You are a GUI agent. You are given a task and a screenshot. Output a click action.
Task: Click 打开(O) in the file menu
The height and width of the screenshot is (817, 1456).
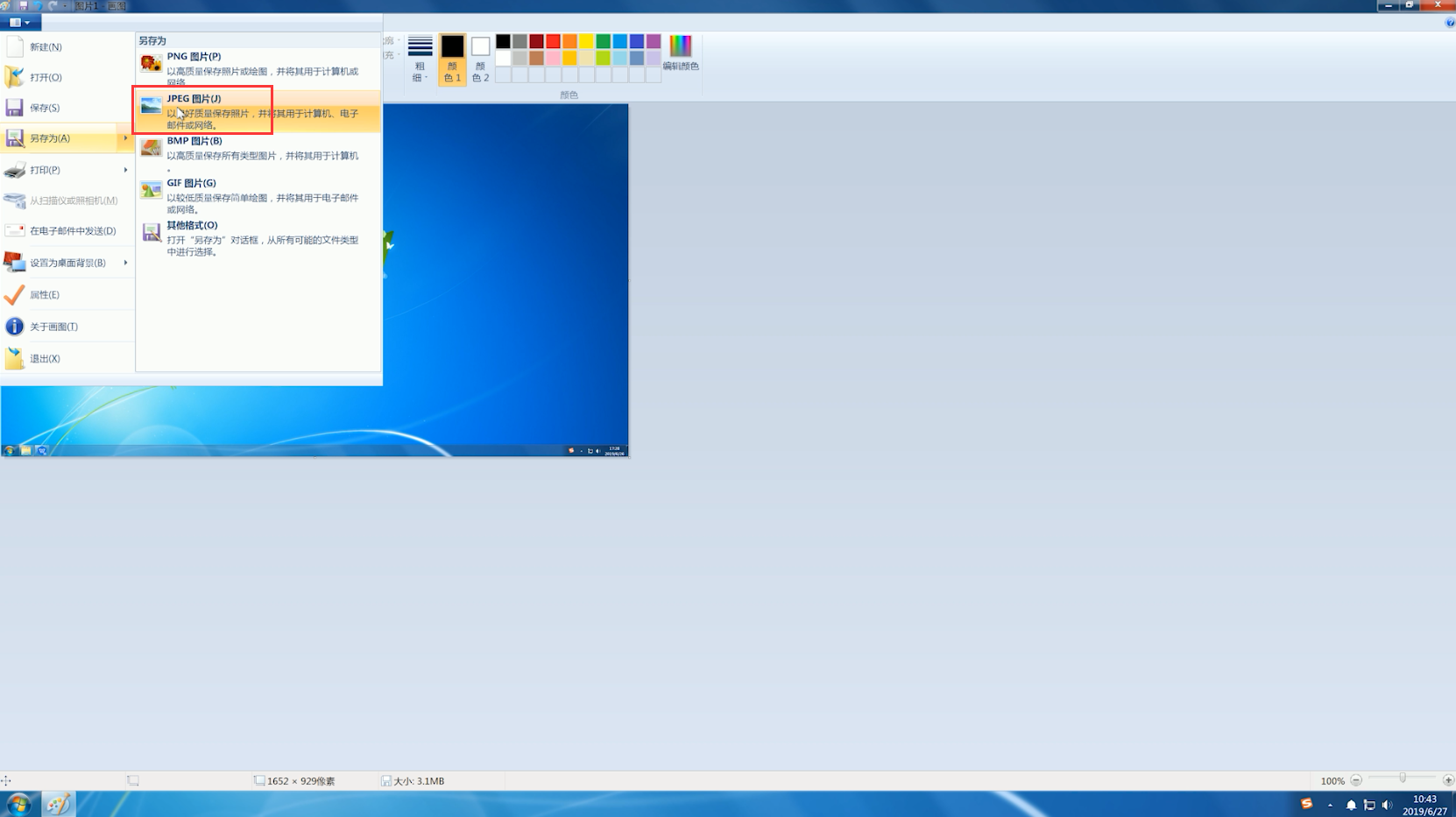click(x=67, y=77)
